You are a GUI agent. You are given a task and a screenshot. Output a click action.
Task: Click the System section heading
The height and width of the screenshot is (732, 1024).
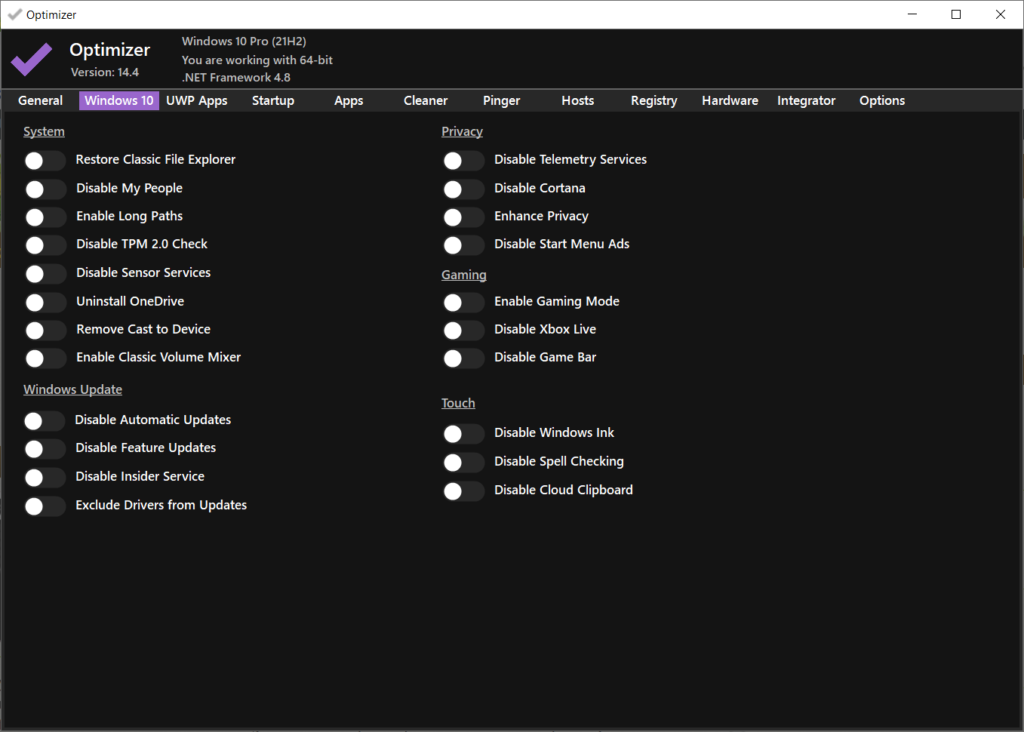point(44,132)
